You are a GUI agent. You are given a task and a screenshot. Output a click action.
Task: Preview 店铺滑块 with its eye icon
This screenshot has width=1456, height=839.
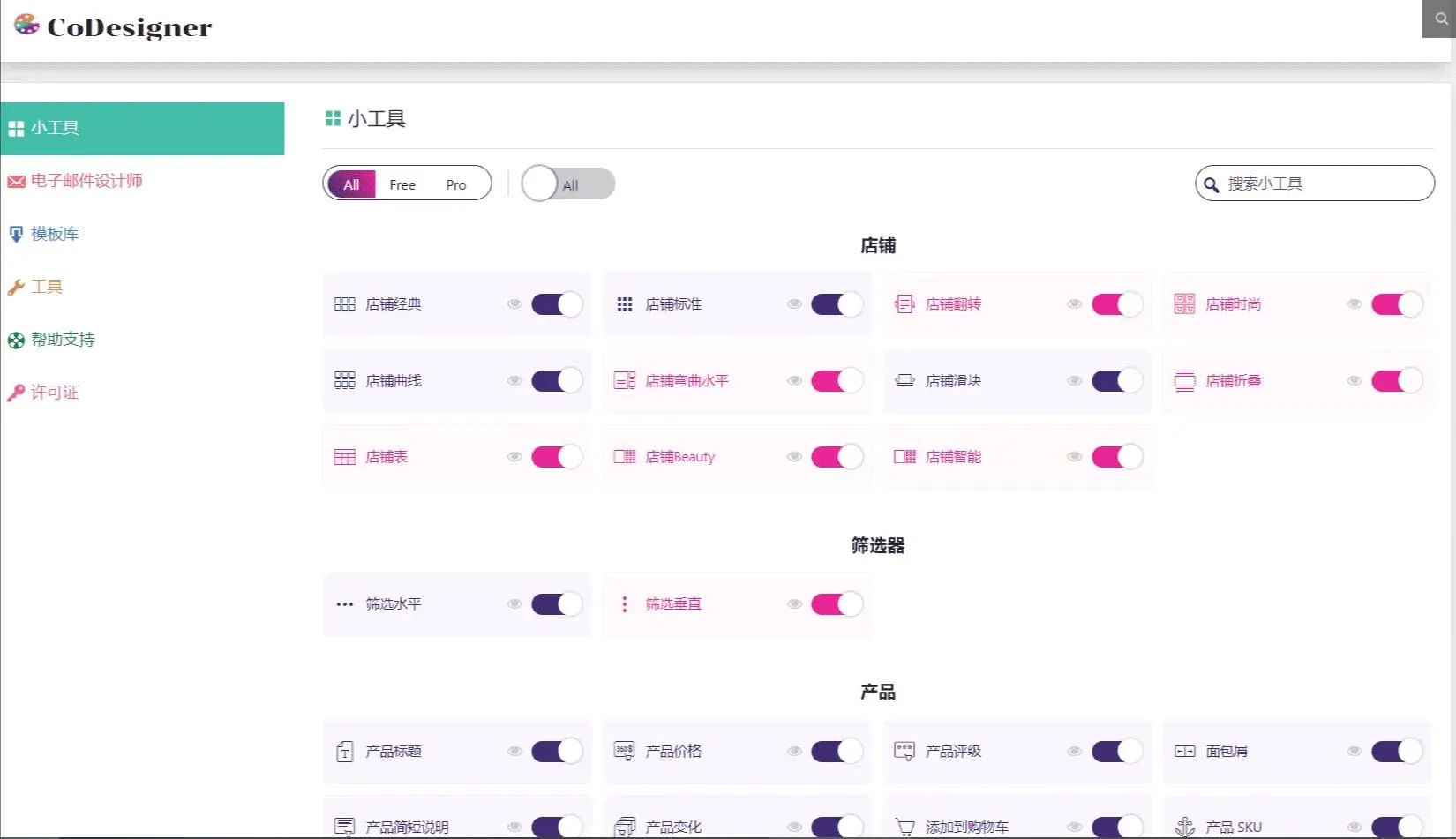point(1074,380)
